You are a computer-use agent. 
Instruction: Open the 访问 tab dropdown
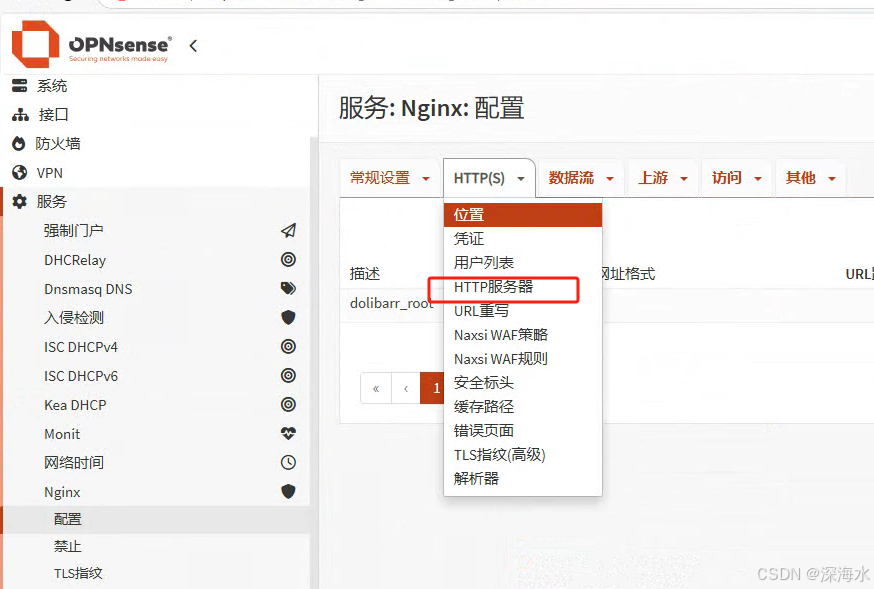[x=736, y=178]
